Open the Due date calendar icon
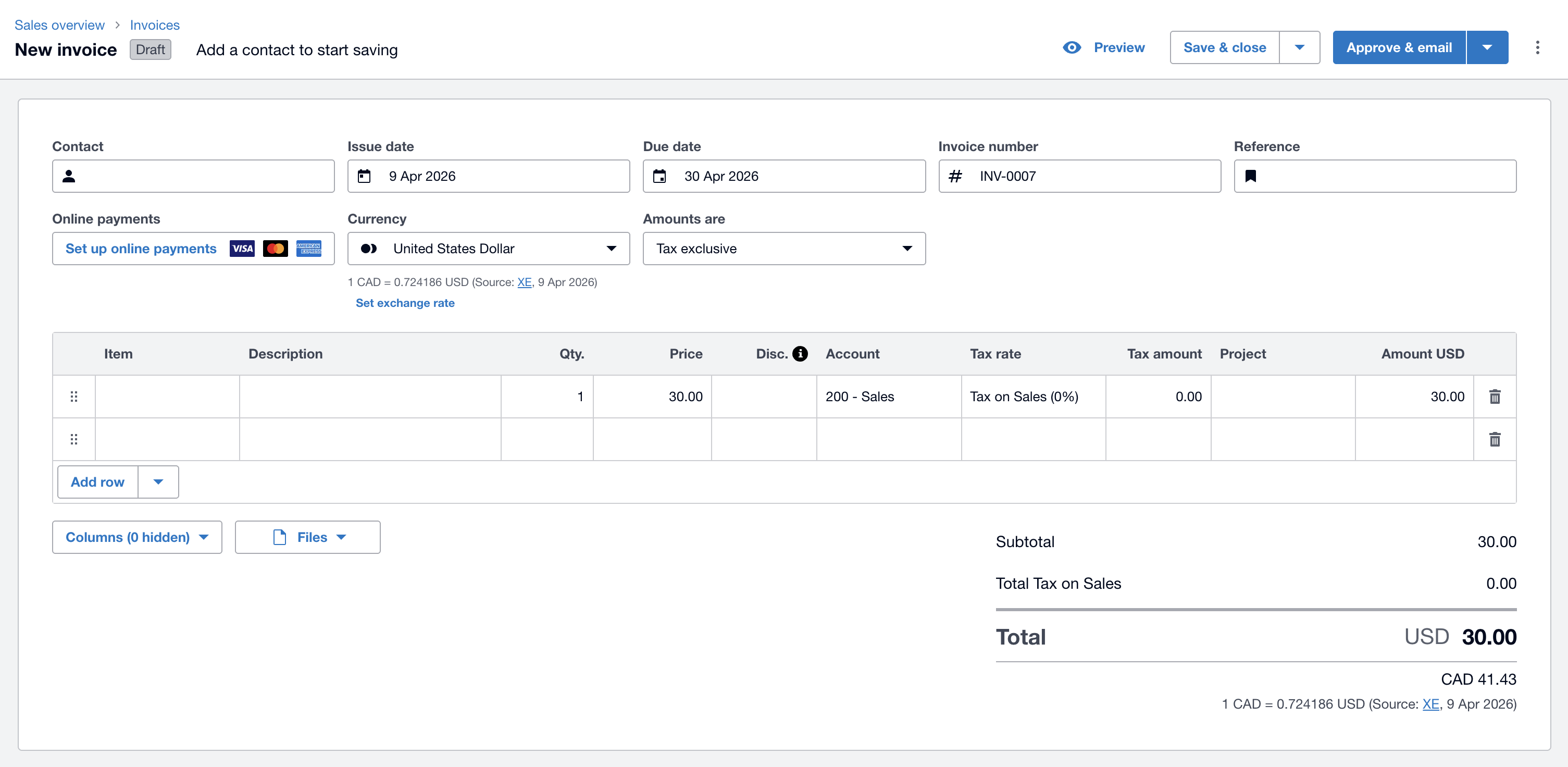The height and width of the screenshot is (767, 1568). pyautogui.click(x=660, y=177)
